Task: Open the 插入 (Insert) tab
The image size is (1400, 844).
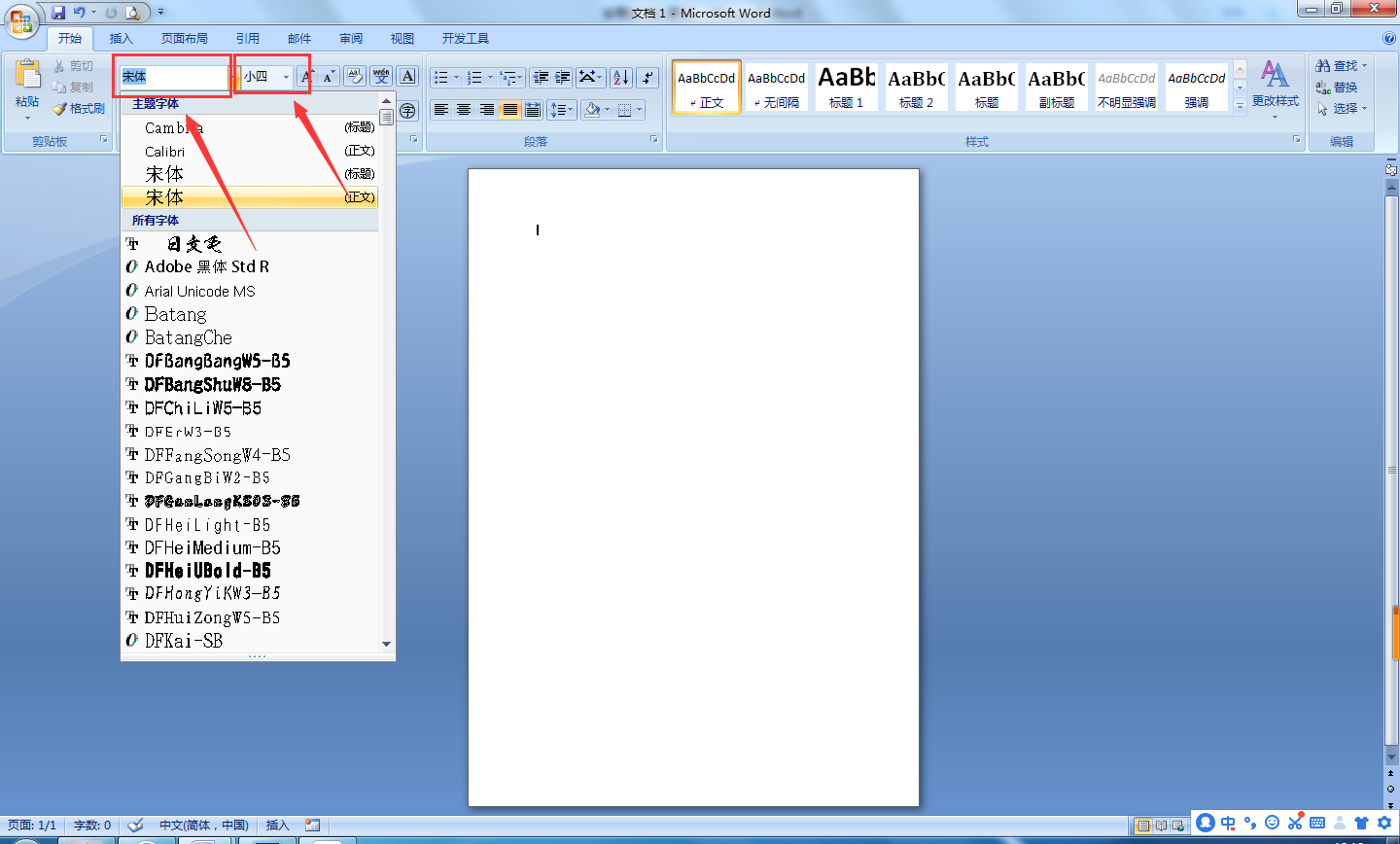Action: pos(121,39)
